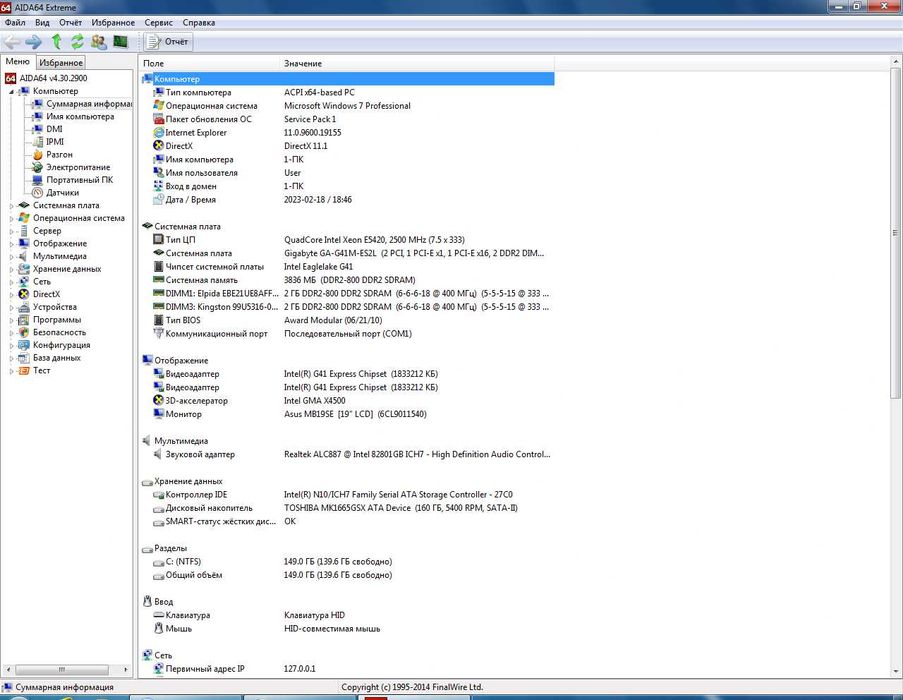Click the DirectX row icon in list
This screenshot has height=700, width=903.
coord(159,146)
